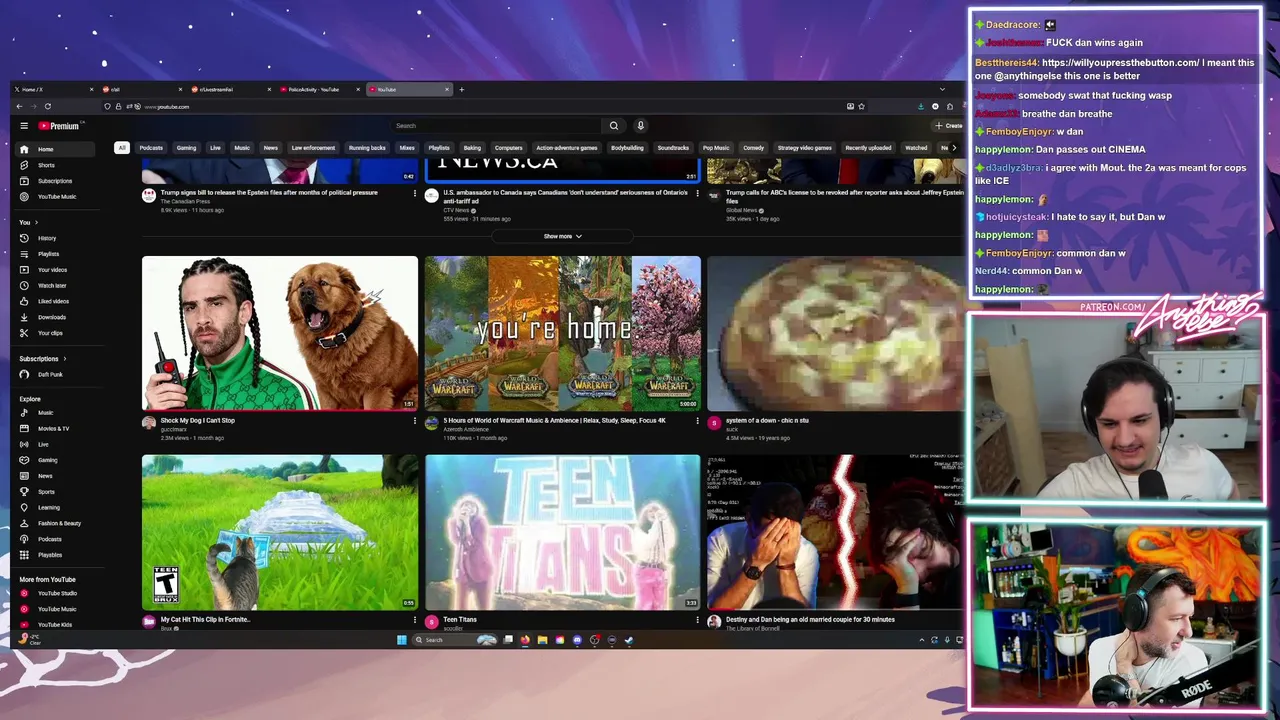Click the Create button
The height and width of the screenshot is (720, 1280).
tap(949, 126)
